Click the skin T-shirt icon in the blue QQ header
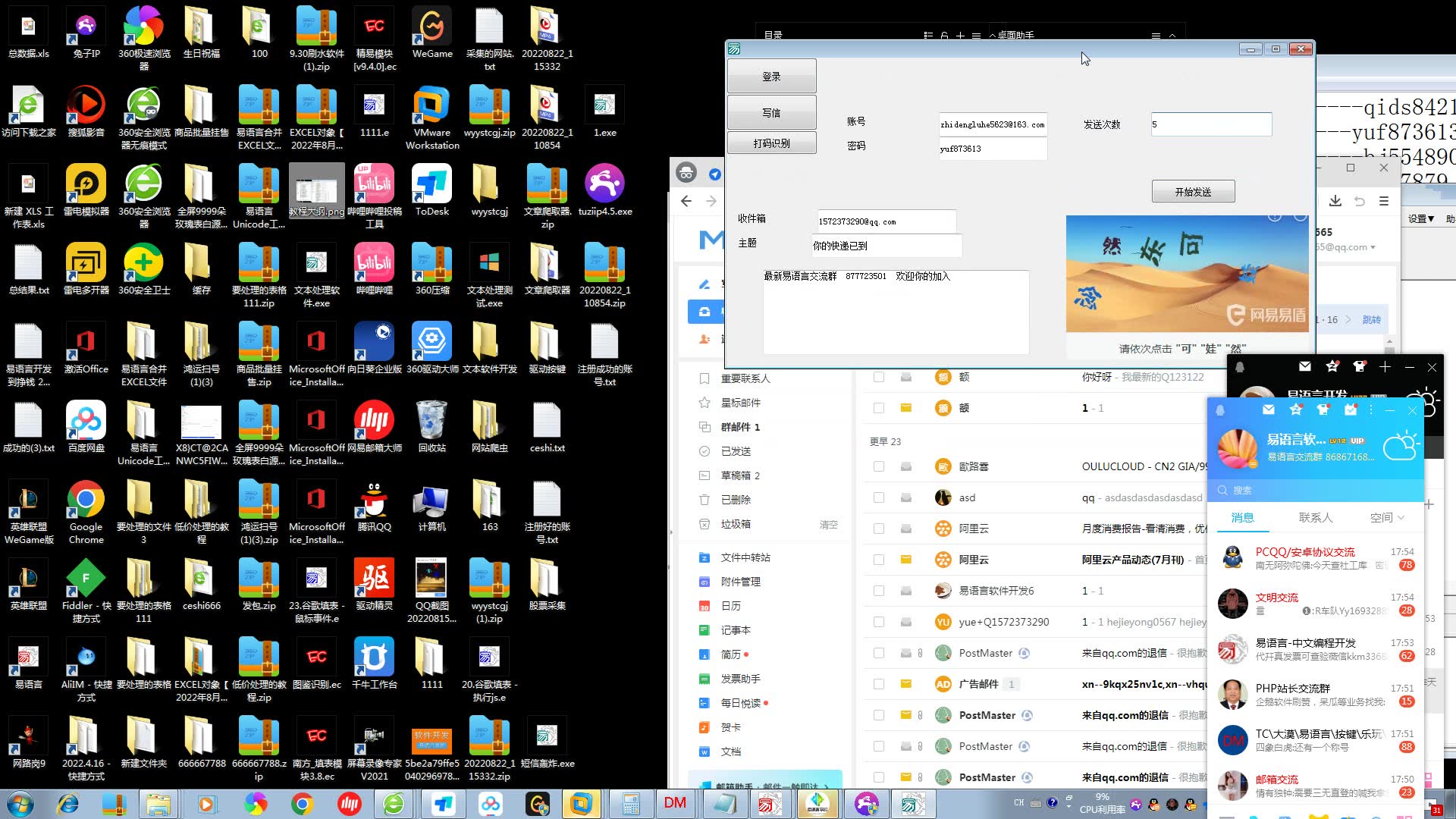The width and height of the screenshot is (1456, 819). 1323,409
